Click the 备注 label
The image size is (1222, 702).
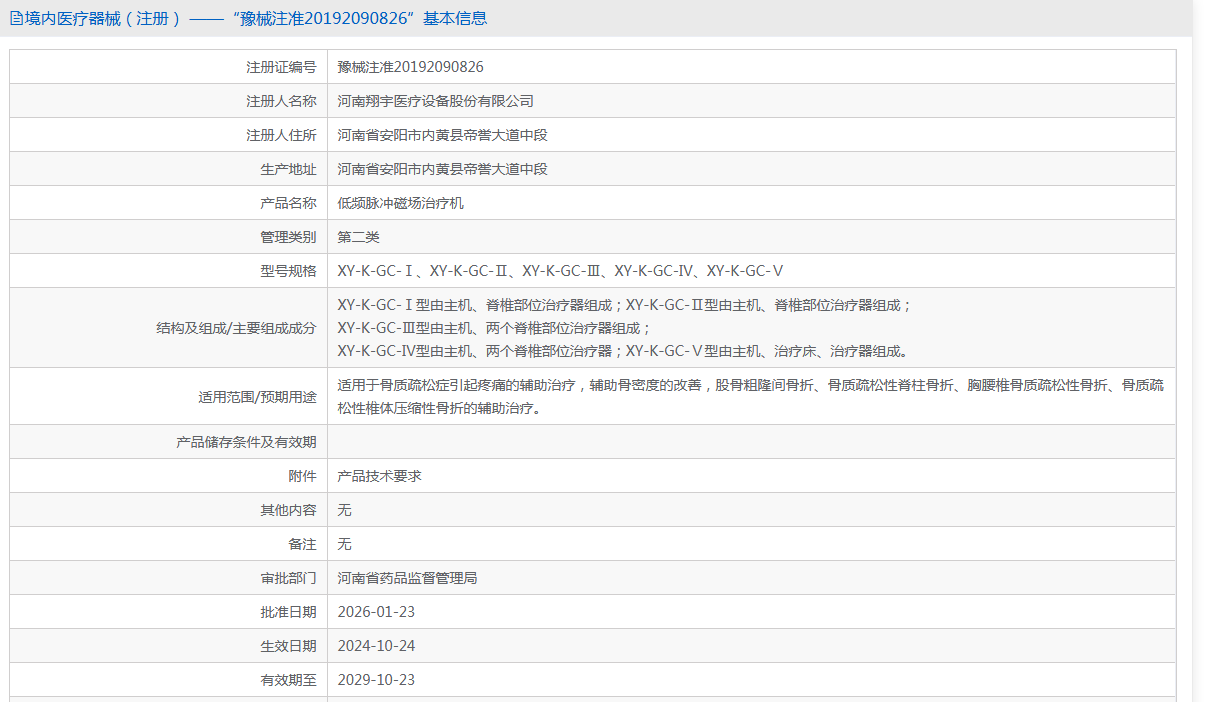click(302, 544)
